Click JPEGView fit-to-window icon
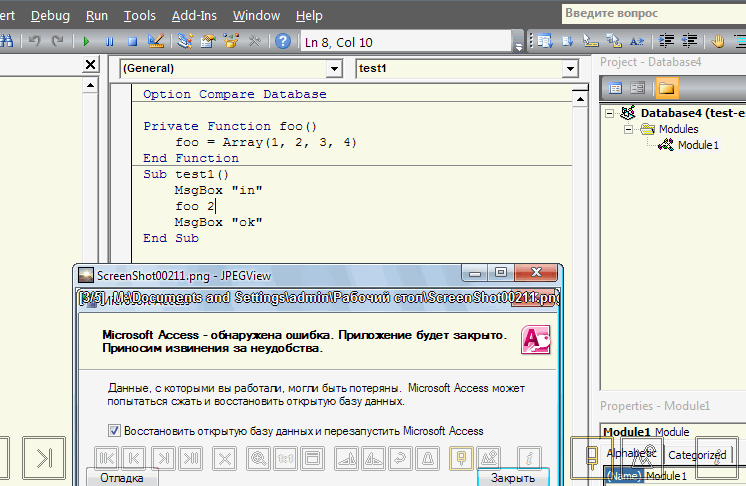The height and width of the screenshot is (486, 746). (313, 459)
